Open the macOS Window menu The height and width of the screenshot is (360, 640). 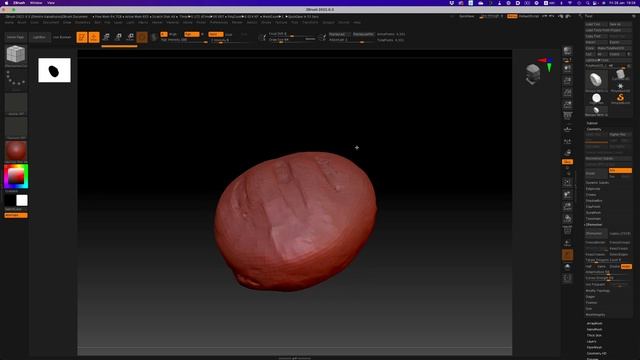(36, 3)
